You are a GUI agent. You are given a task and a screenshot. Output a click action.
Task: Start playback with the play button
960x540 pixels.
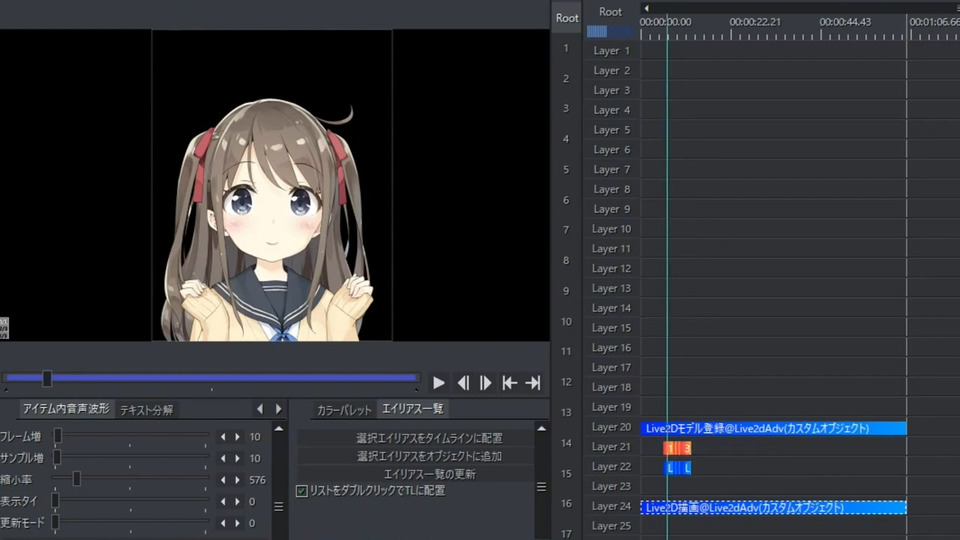click(438, 383)
